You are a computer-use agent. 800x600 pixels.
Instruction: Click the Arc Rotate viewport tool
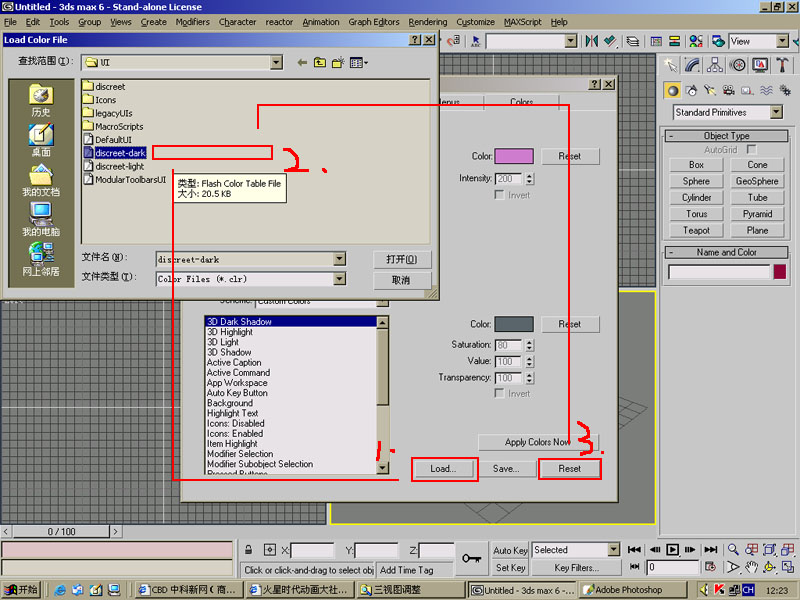point(769,567)
